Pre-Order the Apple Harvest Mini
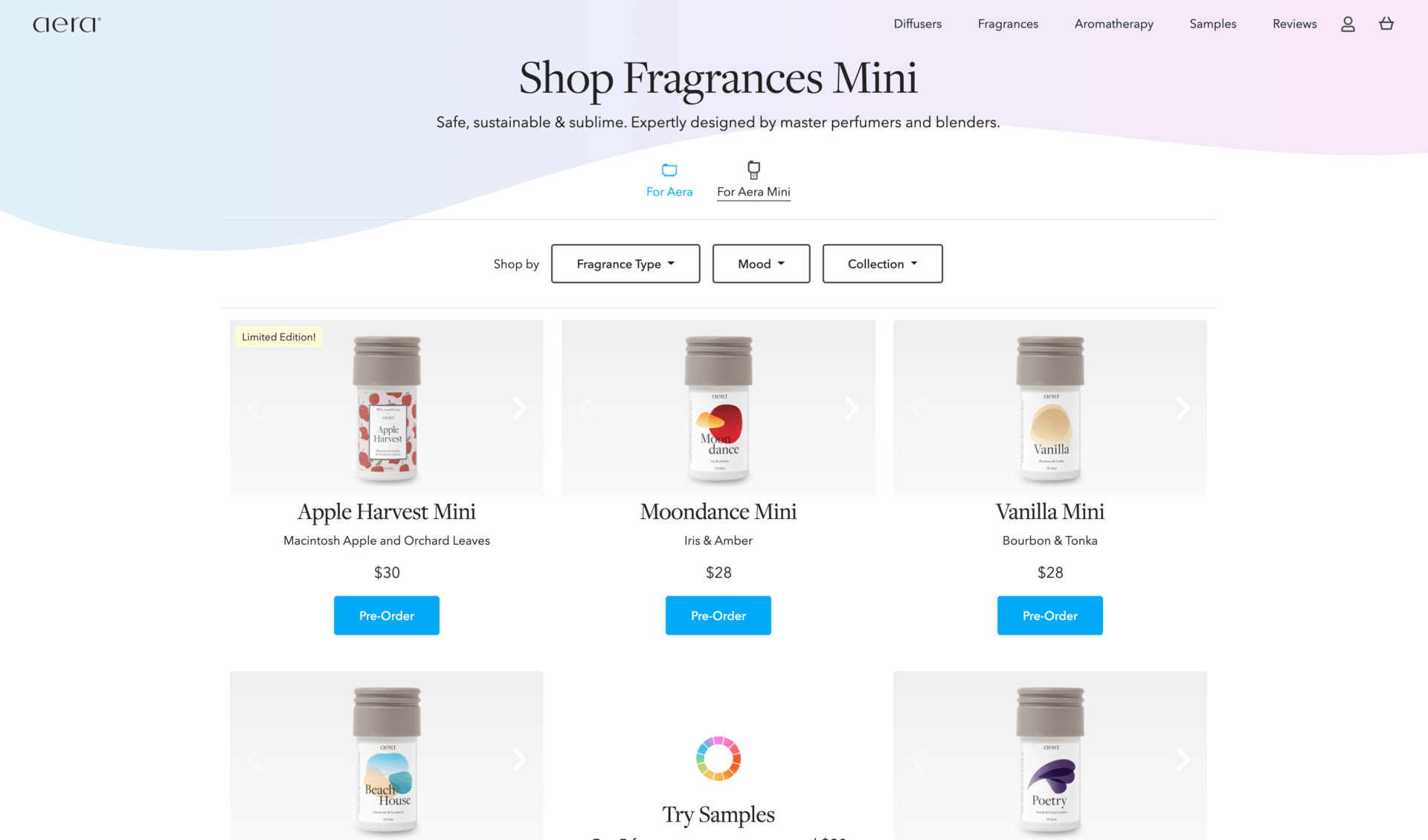The height and width of the screenshot is (840, 1428). click(387, 616)
